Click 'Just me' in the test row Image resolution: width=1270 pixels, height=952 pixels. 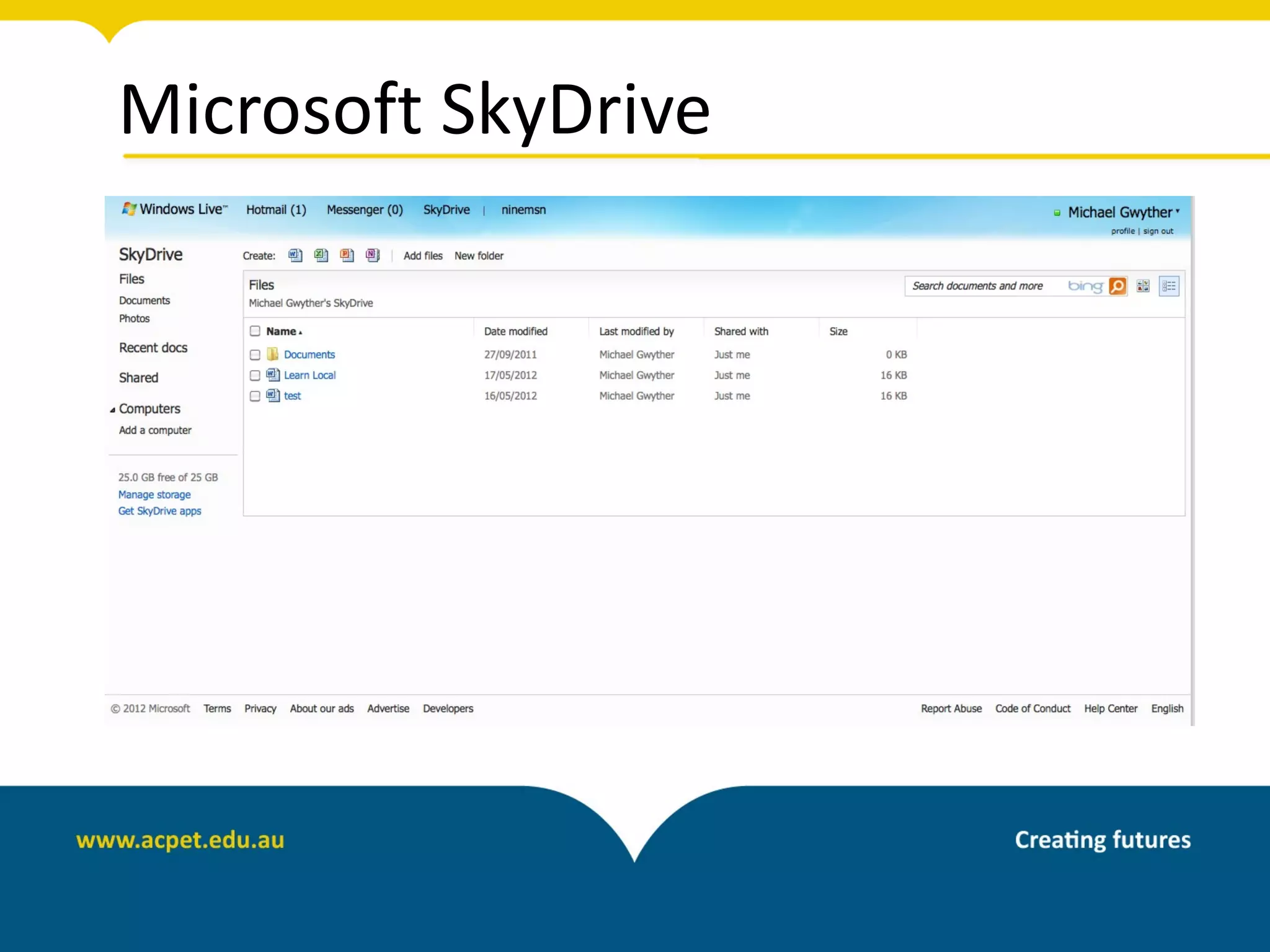tap(732, 396)
